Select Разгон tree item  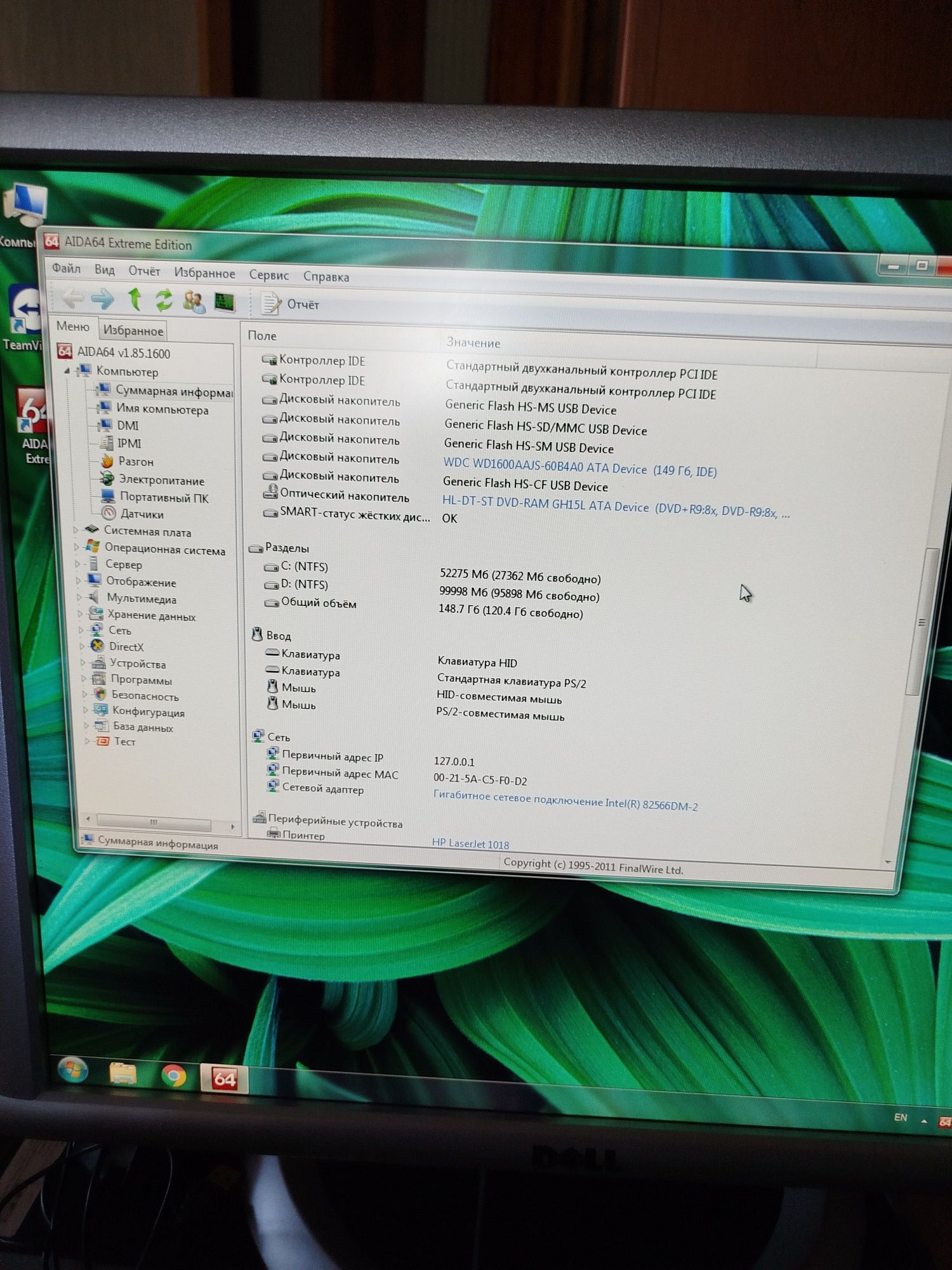pos(127,461)
